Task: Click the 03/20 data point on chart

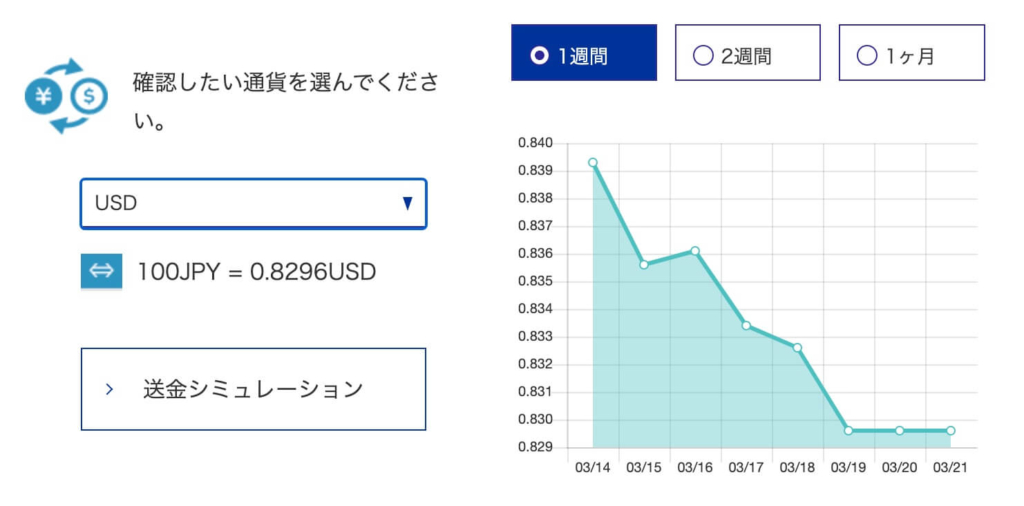Action: [x=899, y=430]
